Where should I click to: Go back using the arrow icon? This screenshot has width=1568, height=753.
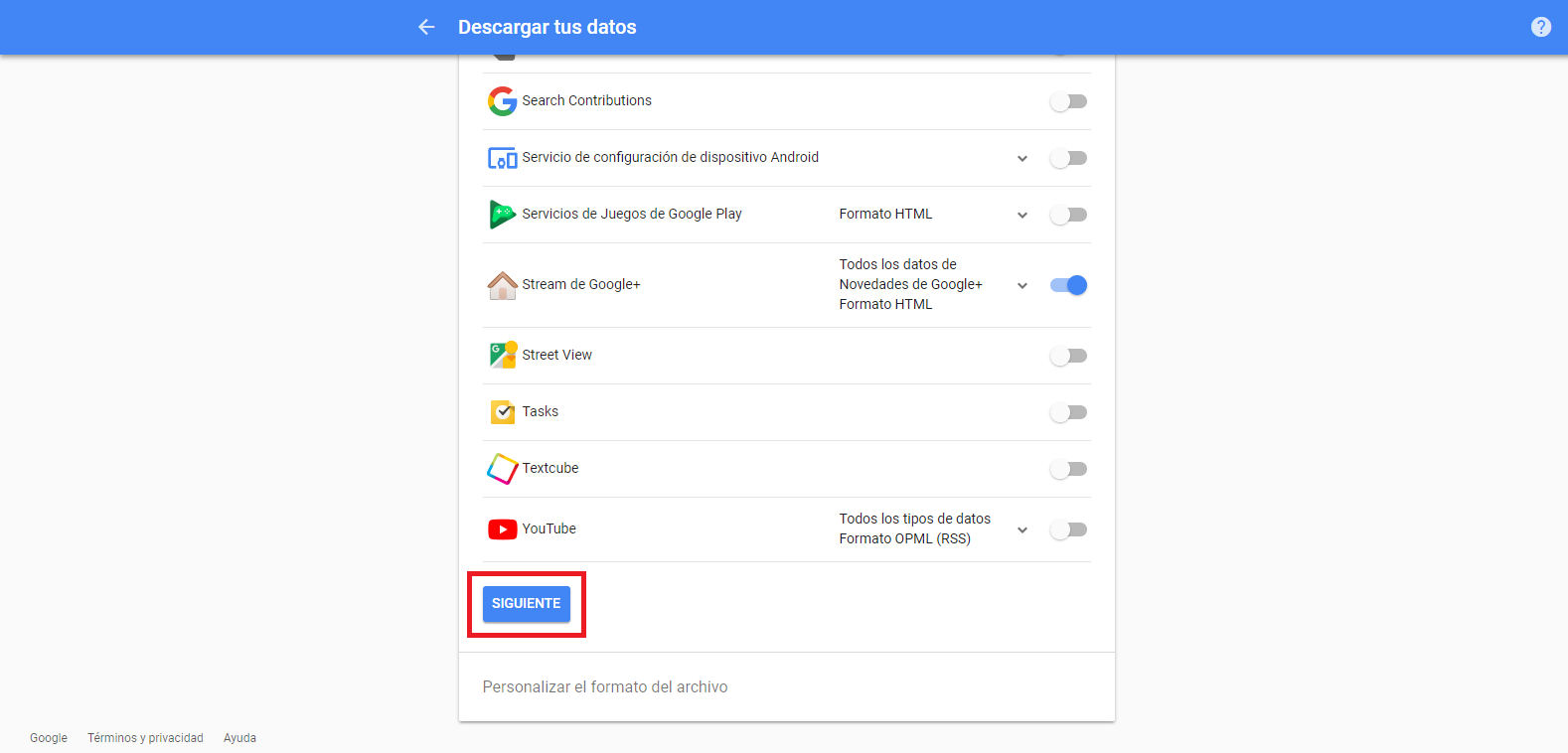[426, 27]
